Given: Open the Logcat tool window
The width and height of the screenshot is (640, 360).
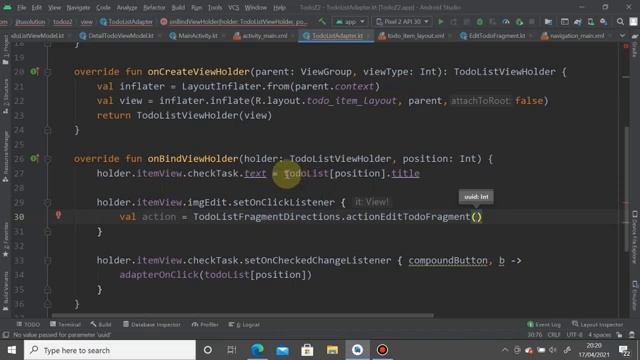Looking at the screenshot, I should pyautogui.click(x=244, y=324).
